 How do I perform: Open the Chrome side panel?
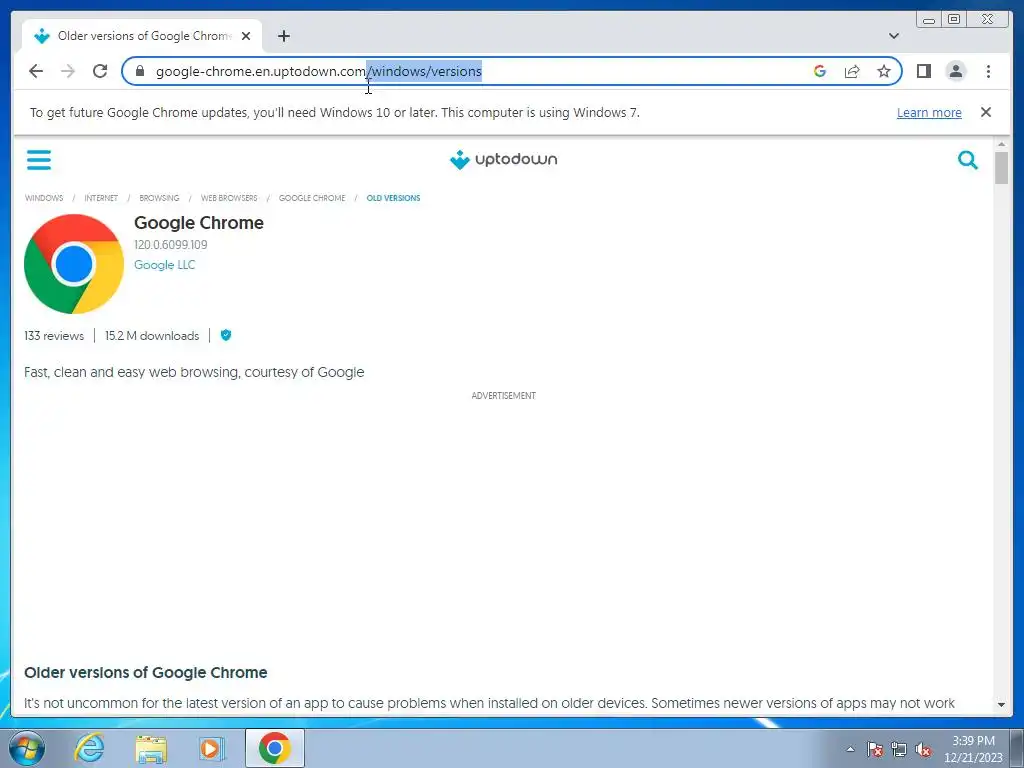pos(923,71)
